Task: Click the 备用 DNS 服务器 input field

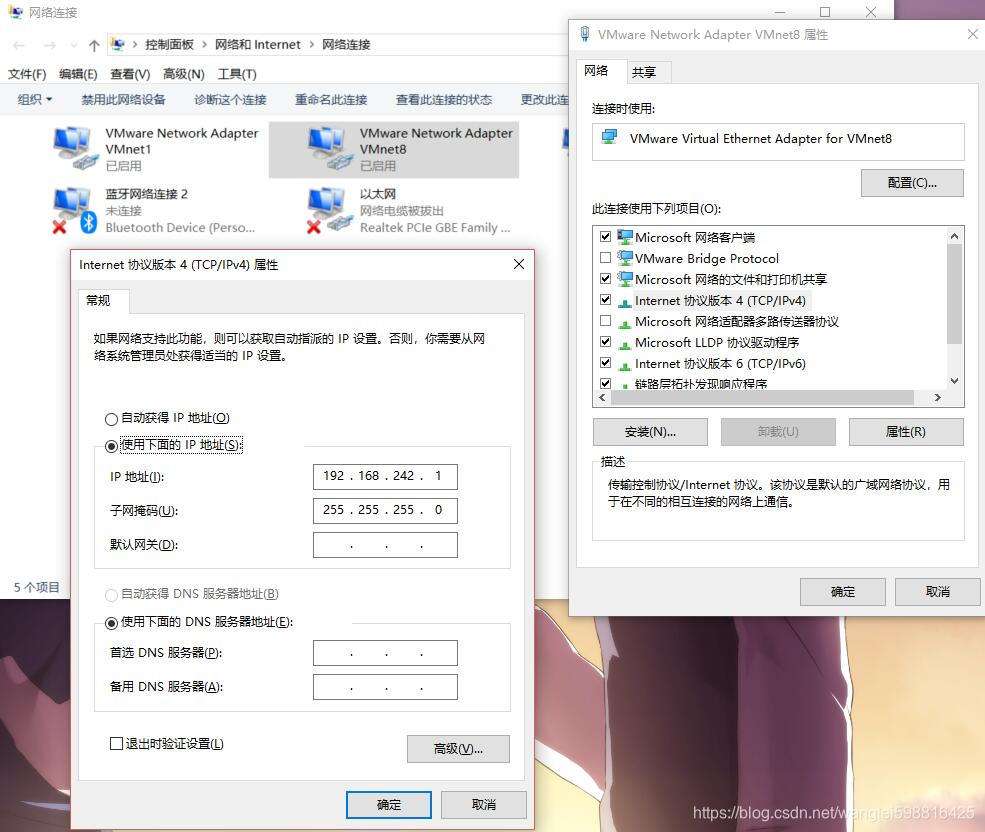Action: (x=385, y=687)
